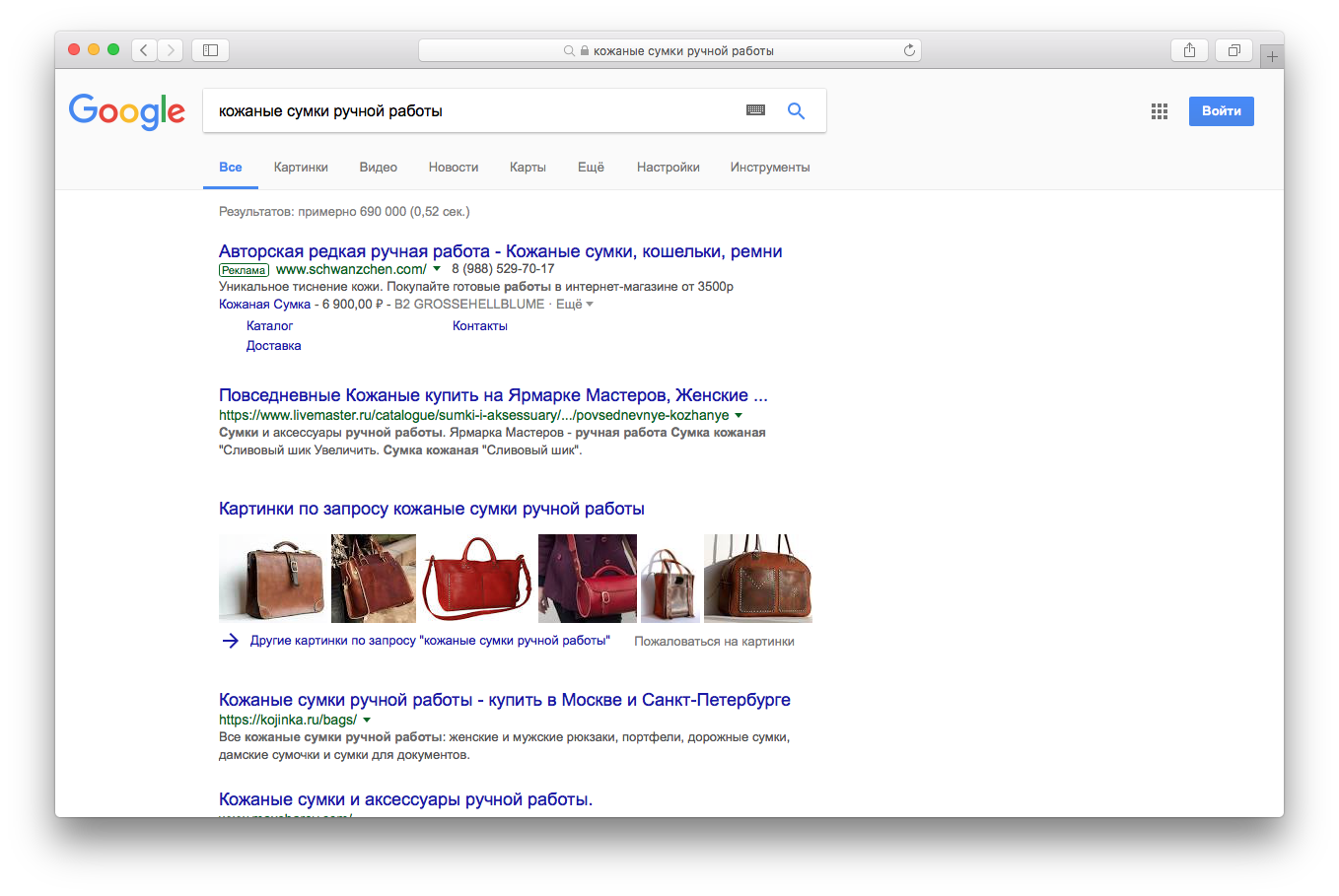This screenshot has height=896, width=1339.
Task: Click the Safari address bar
Action: coord(669,50)
